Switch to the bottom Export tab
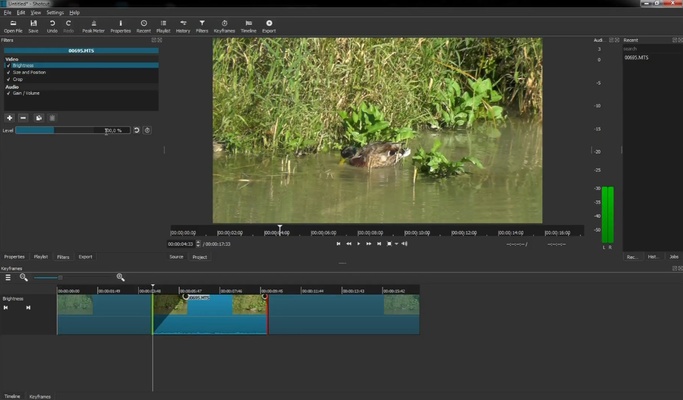The width and height of the screenshot is (683, 400). [85, 257]
